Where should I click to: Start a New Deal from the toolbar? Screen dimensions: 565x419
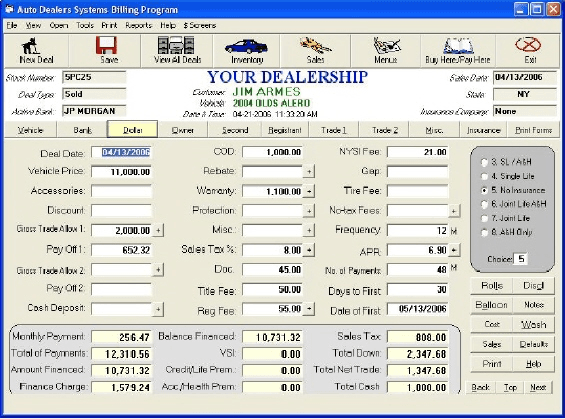[36, 50]
